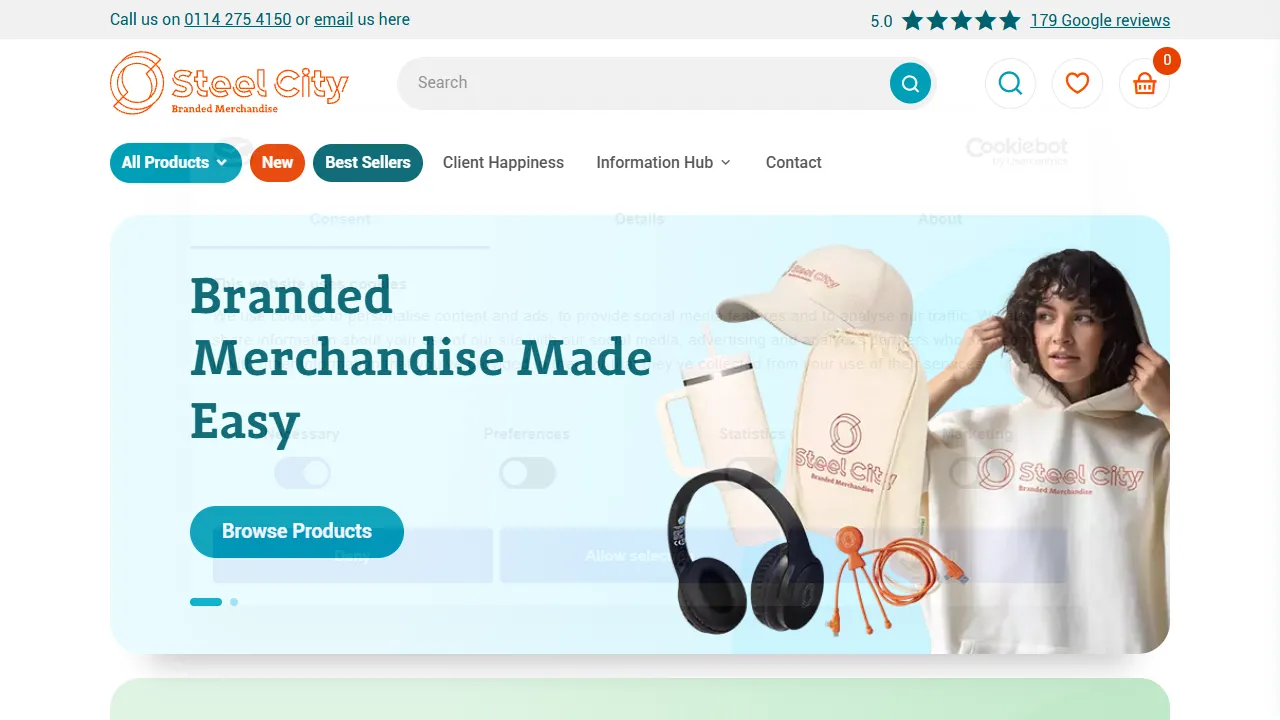Click the email link in top bar
Viewport: 1280px width, 720px height.
point(334,19)
